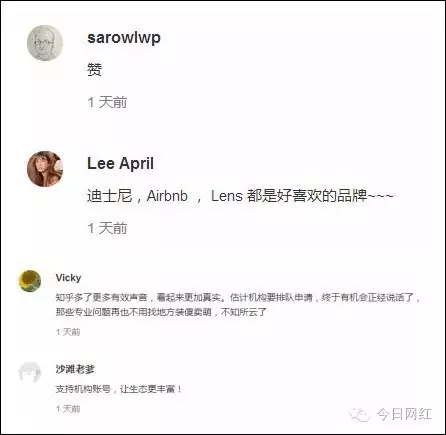Open the sarowlwp username link

point(124,38)
